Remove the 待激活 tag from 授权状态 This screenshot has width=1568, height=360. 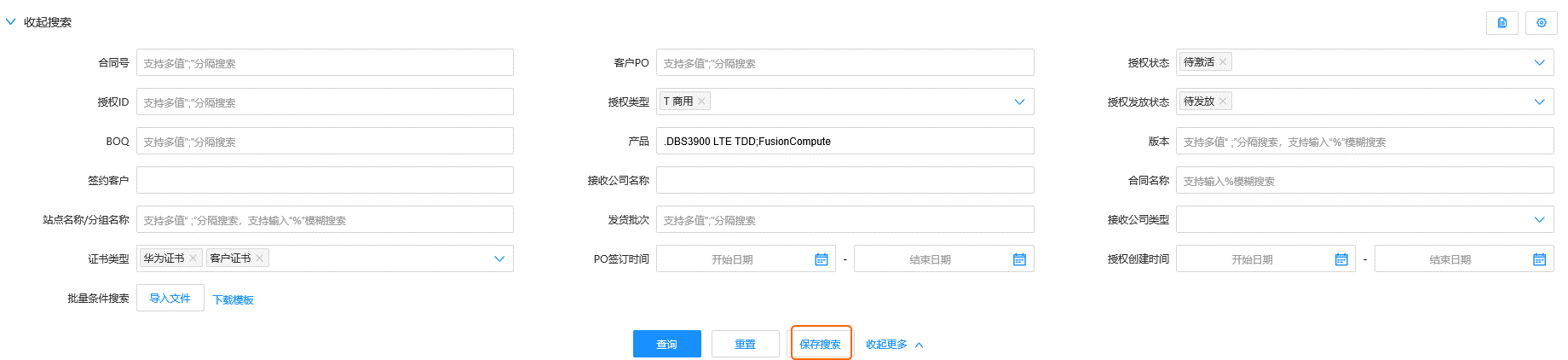[x=1223, y=62]
